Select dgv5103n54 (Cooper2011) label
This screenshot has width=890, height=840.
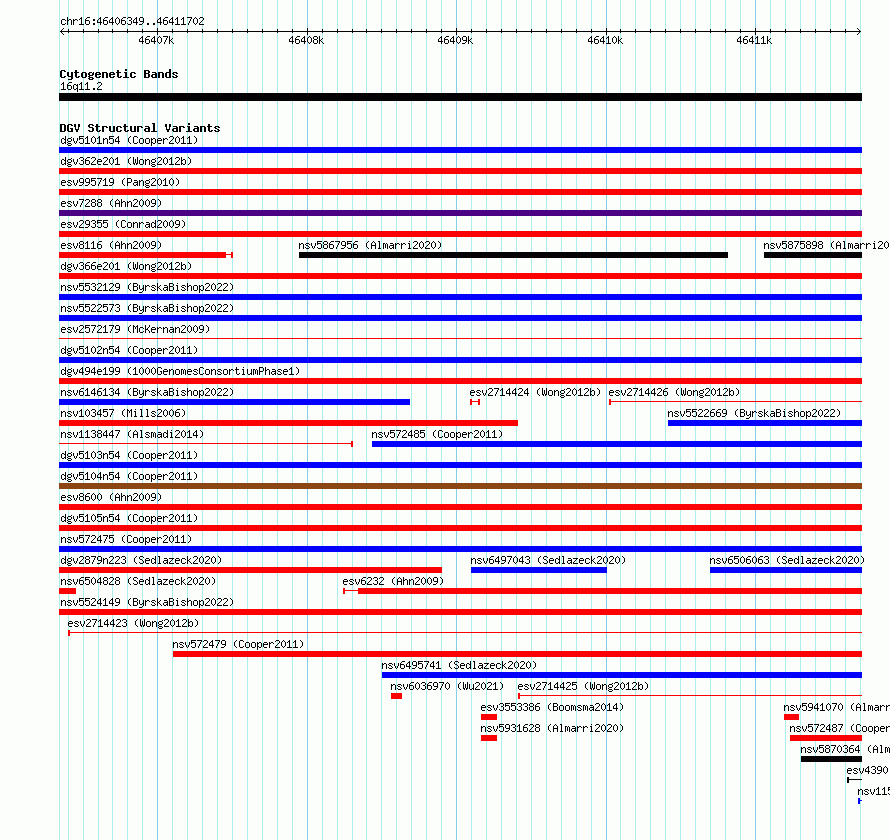(x=129, y=455)
